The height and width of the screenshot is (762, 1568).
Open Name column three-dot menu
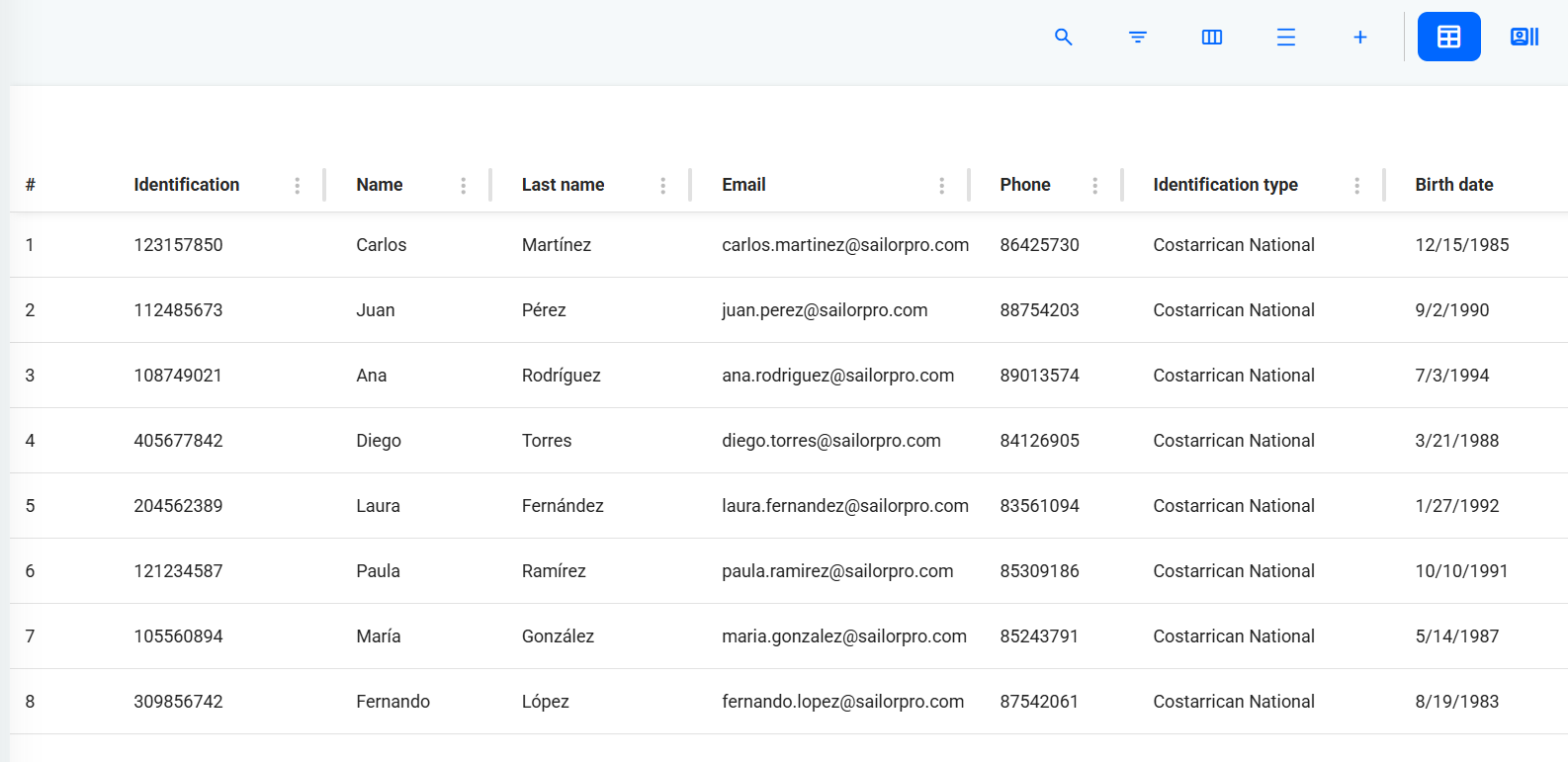(x=463, y=186)
